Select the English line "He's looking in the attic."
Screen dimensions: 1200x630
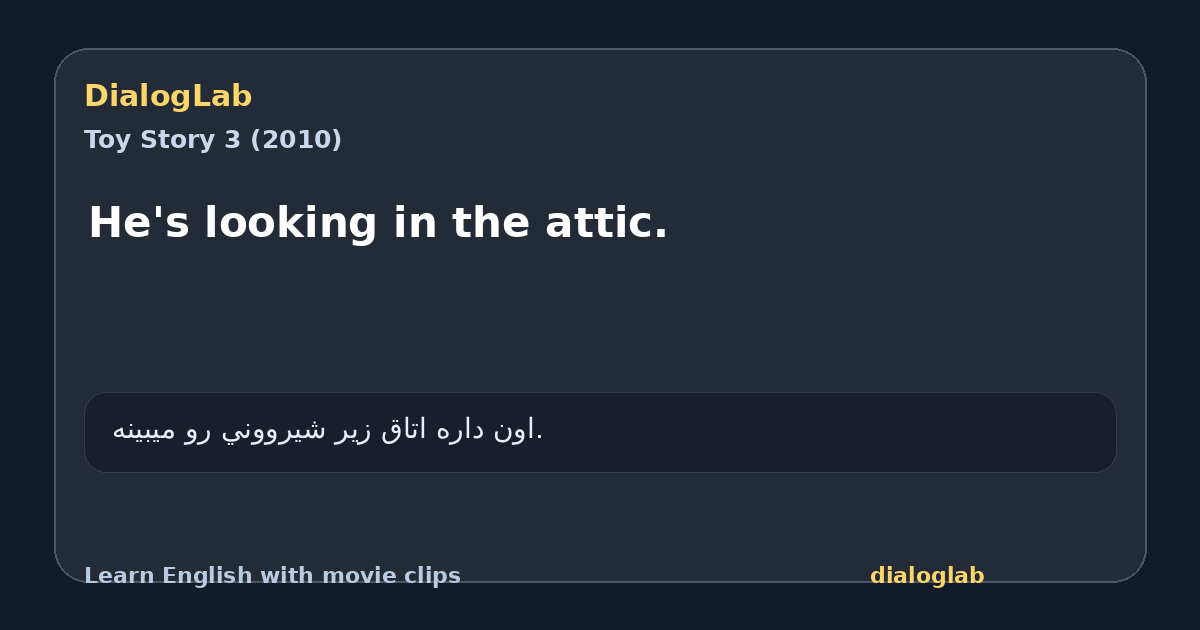(378, 222)
